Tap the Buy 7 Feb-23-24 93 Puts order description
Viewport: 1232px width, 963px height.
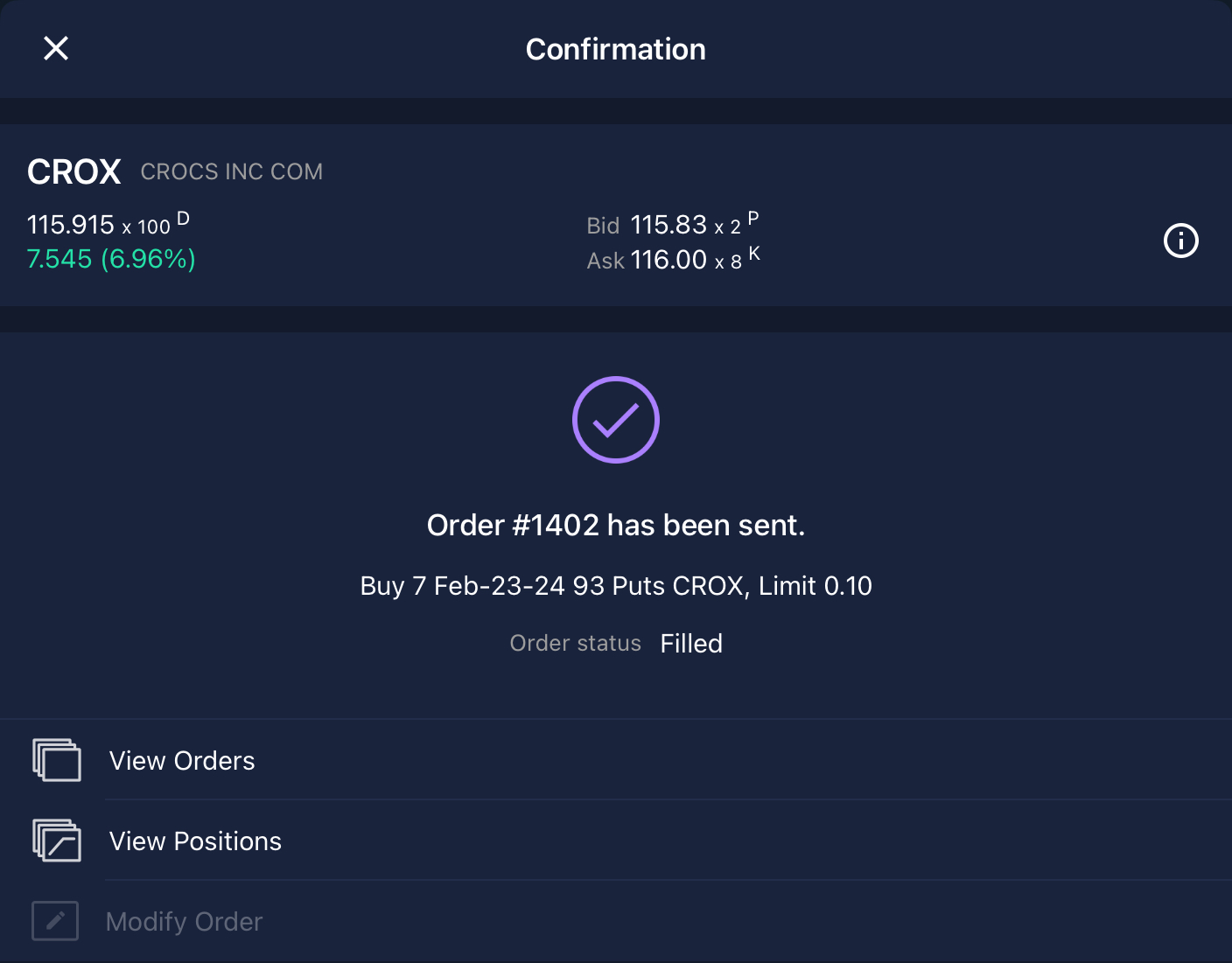click(616, 585)
